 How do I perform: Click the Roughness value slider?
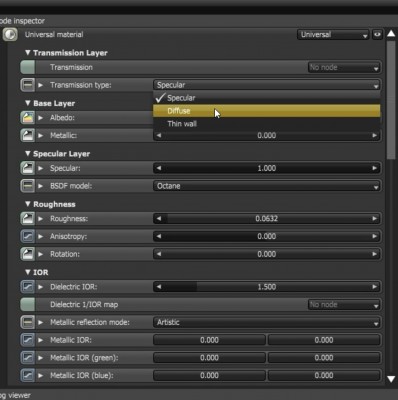267,219
